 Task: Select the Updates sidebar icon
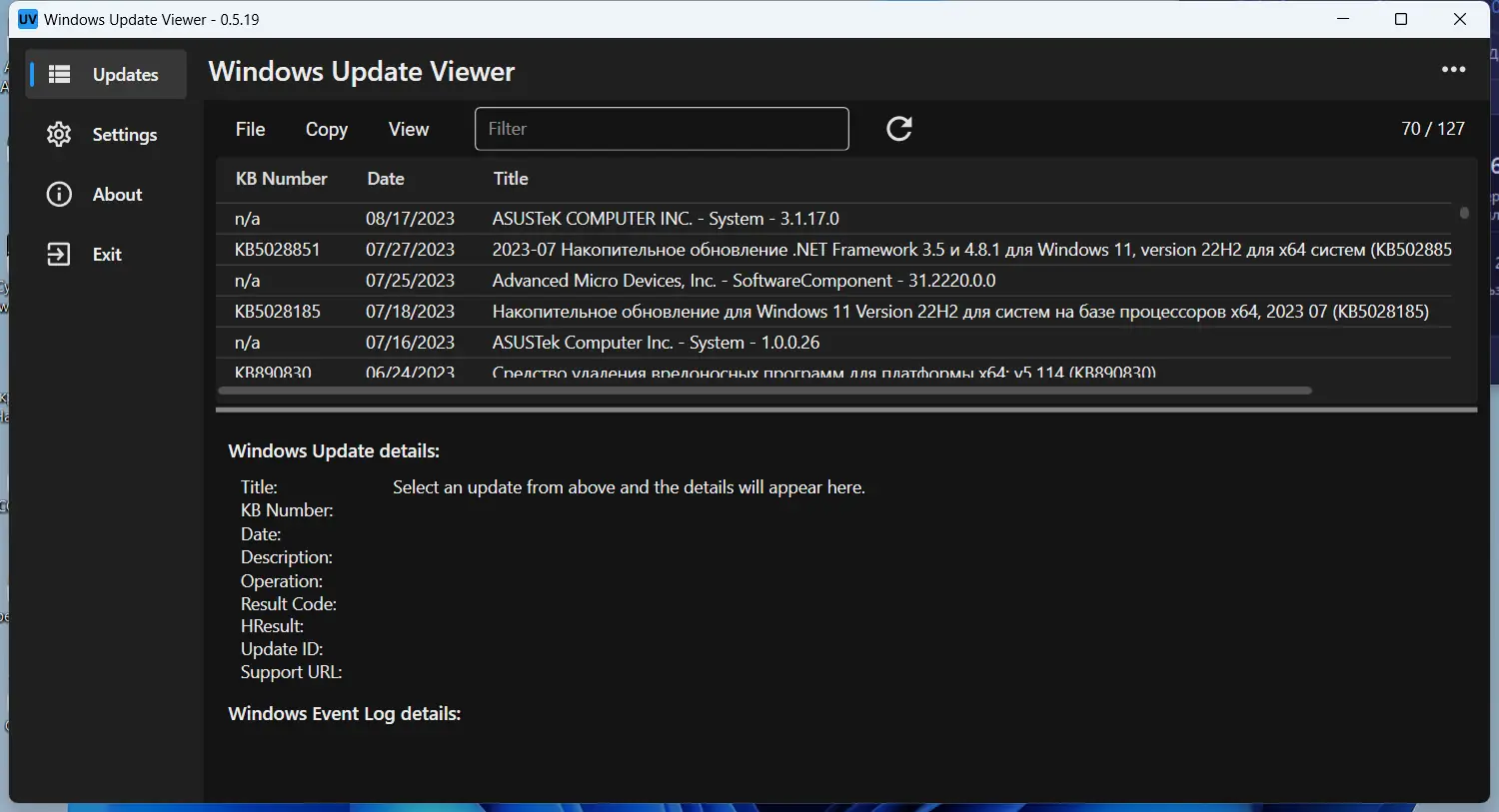tap(59, 74)
